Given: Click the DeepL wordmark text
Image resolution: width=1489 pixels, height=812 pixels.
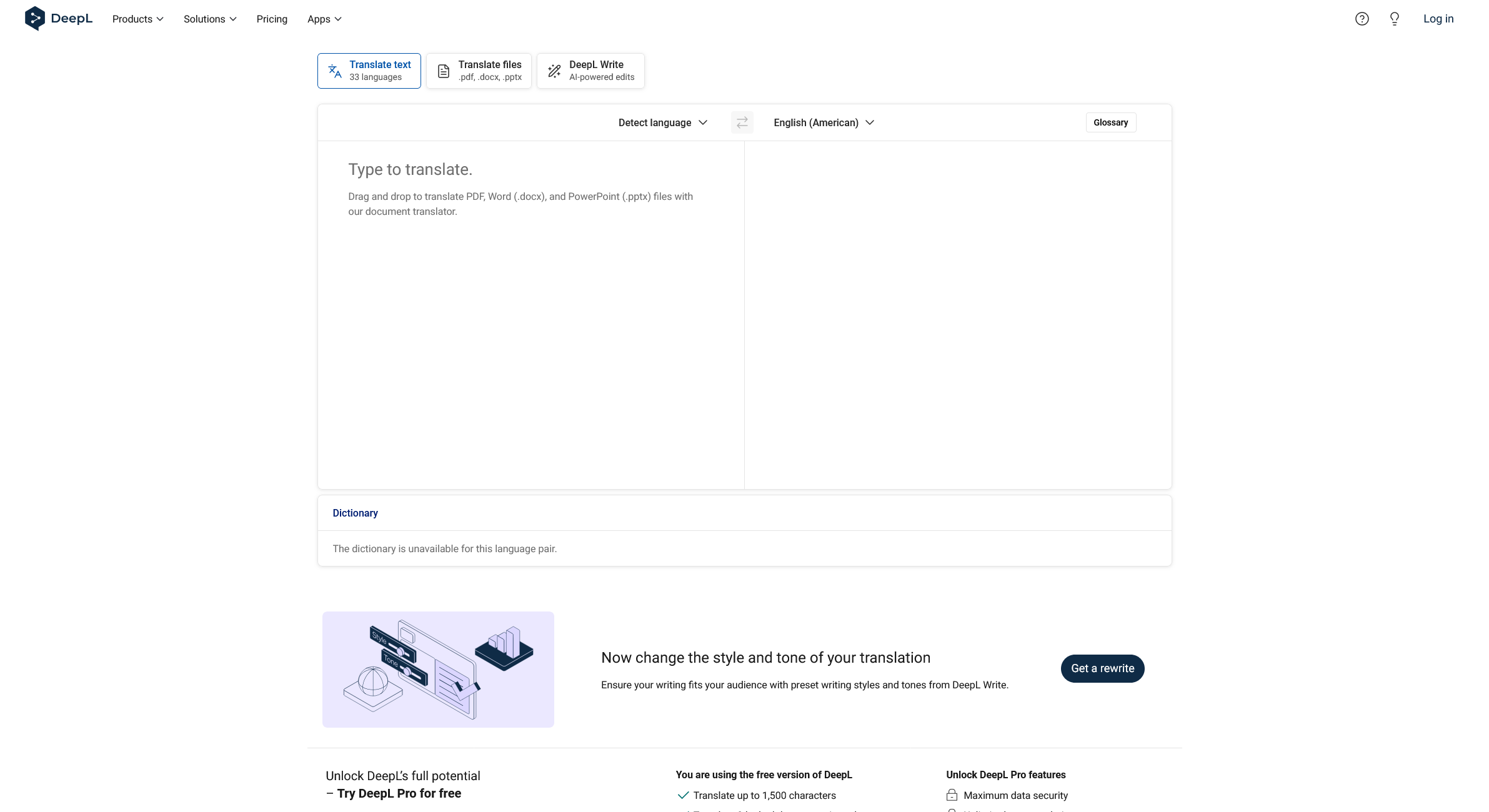Looking at the screenshot, I should [x=72, y=19].
